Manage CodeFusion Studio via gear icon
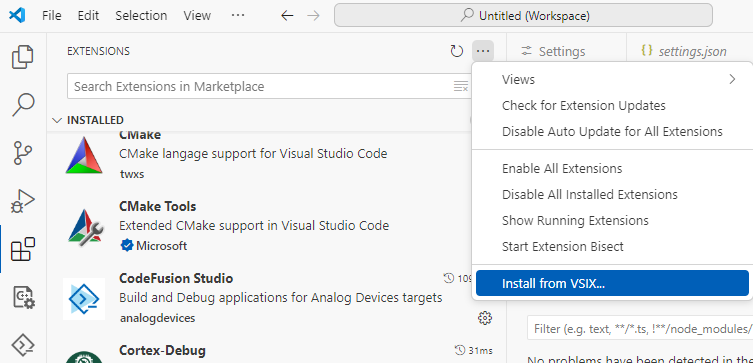Viewport: 753px width, 363px height. [485, 318]
